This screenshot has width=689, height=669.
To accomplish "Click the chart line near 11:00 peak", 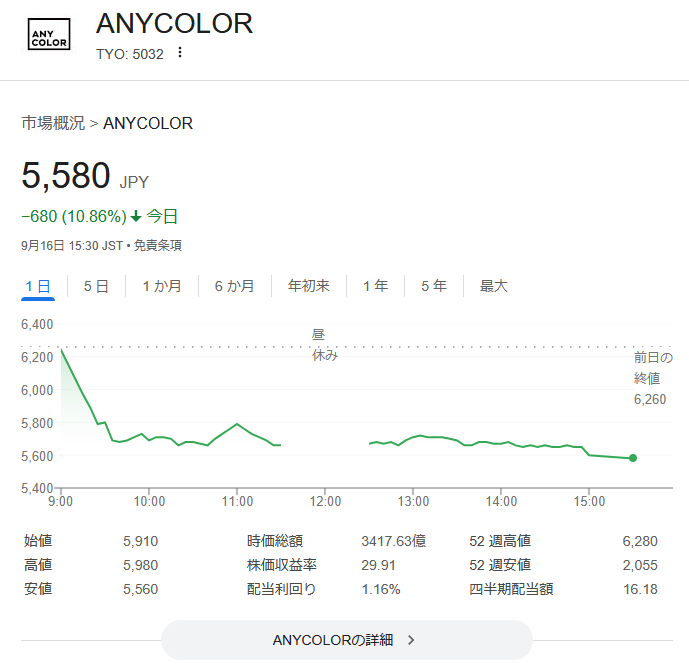I will click(x=237, y=424).
